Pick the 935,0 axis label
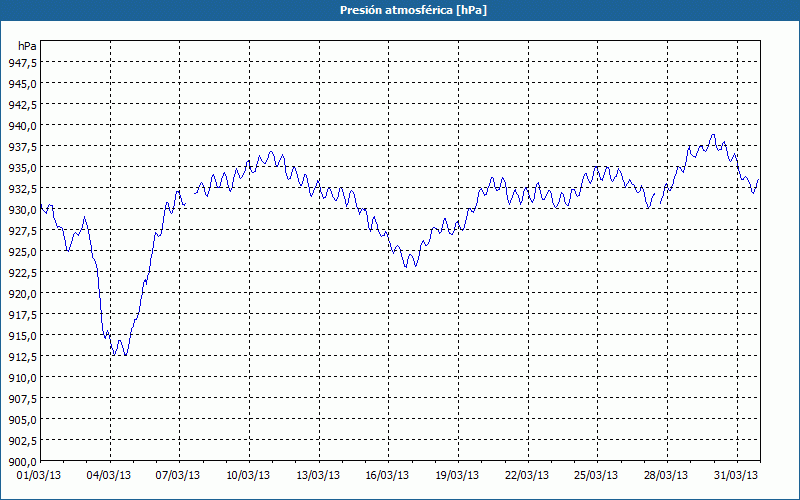Viewport: 800px width, 500px height. [x=22, y=168]
